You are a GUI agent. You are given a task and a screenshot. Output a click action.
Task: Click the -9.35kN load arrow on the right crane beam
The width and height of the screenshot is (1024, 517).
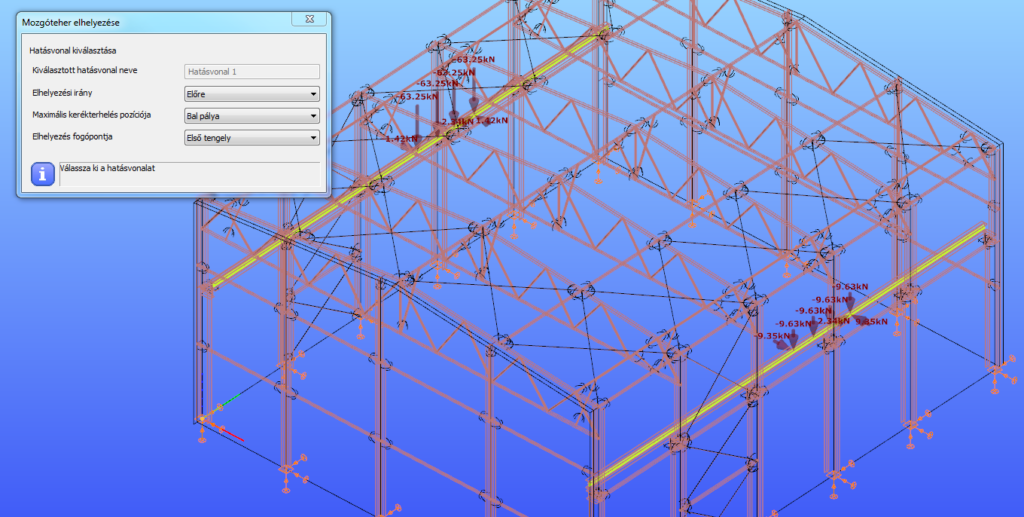tap(782, 344)
